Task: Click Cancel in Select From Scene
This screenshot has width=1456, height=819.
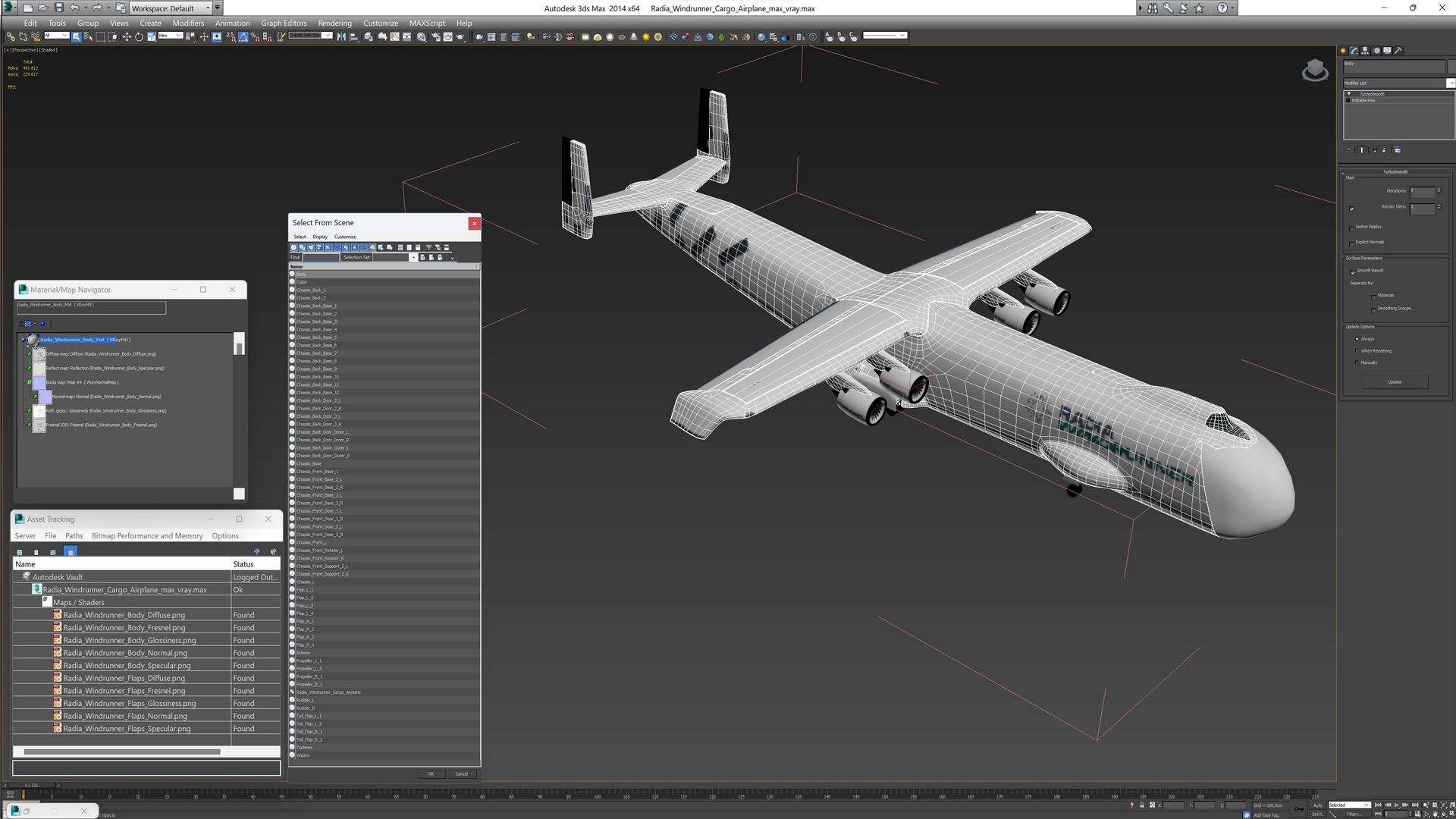Action: pyautogui.click(x=461, y=773)
